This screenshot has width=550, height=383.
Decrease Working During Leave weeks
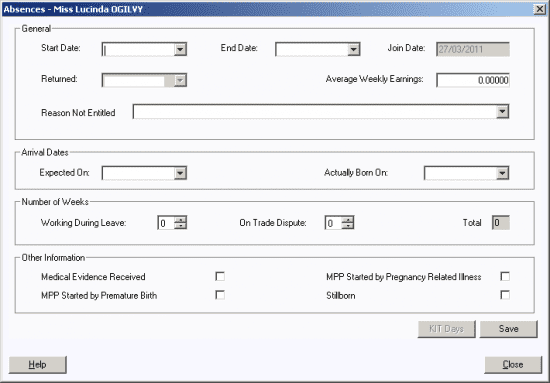point(180,226)
